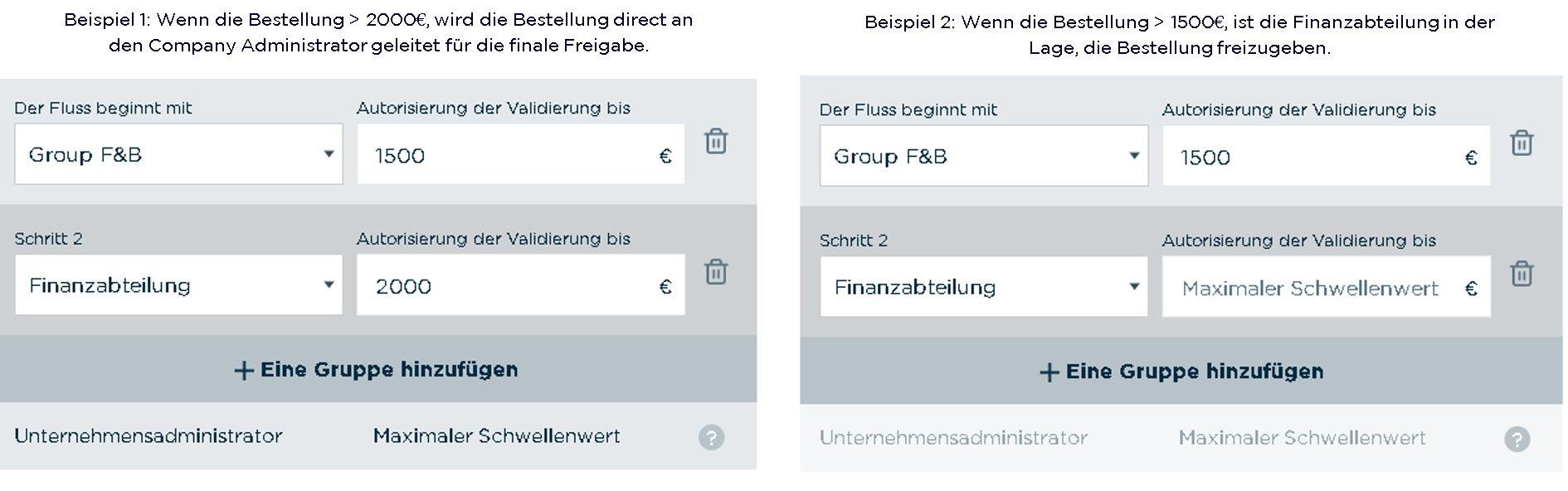Open help icon in right Unternehmensadministrator row
The width and height of the screenshot is (1568, 491).
(x=1517, y=439)
